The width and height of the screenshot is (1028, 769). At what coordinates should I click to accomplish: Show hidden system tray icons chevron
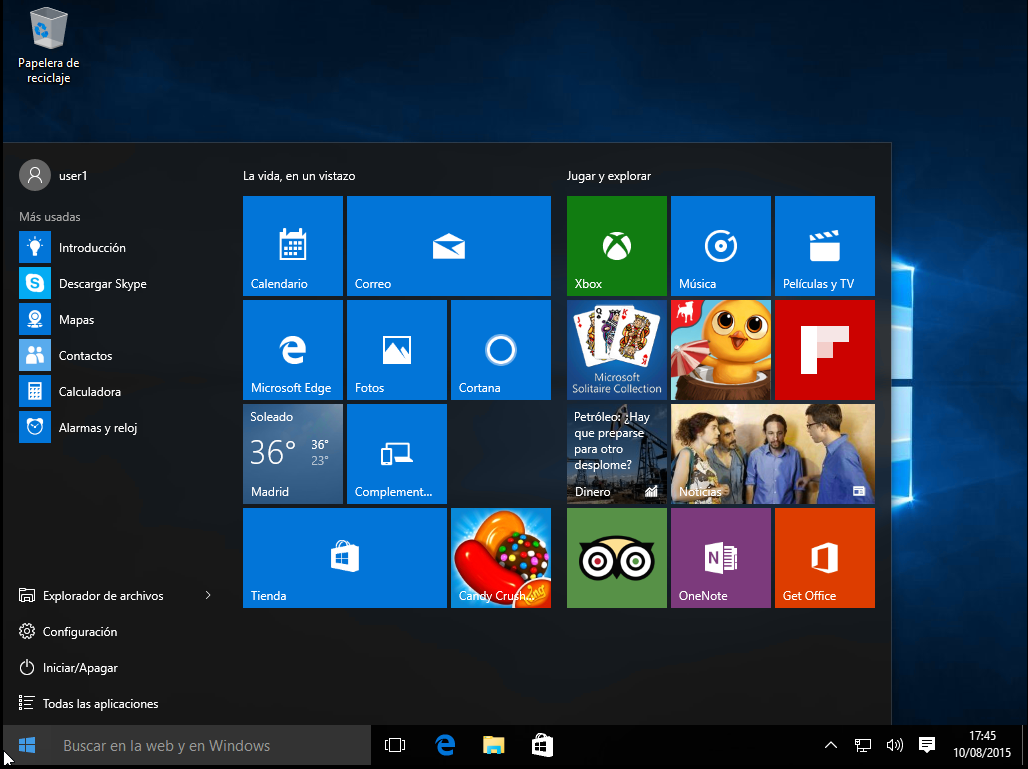[x=830, y=745]
